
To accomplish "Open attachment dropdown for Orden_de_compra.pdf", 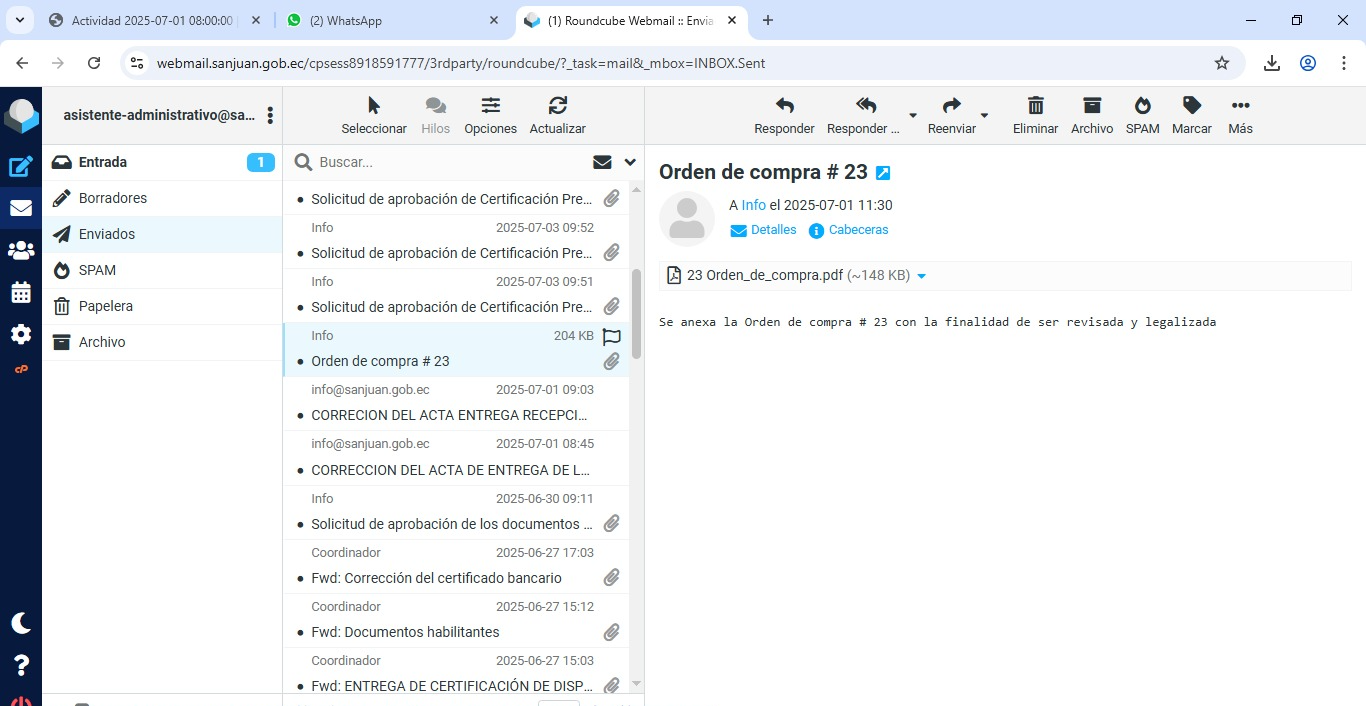I will pos(922,276).
